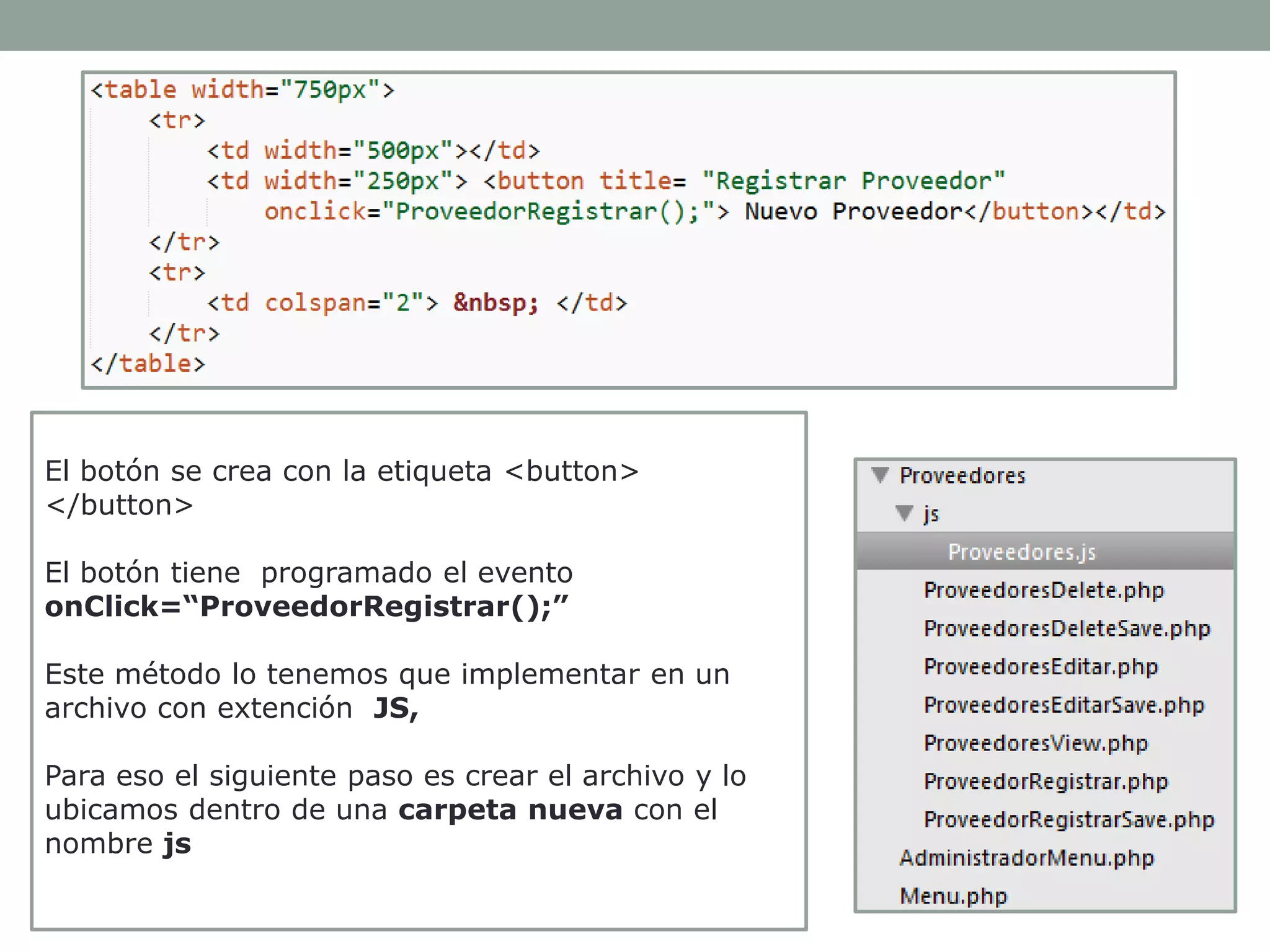This screenshot has width=1270, height=952.
Task: Click the bold "carpeta nueva" text
Action: (x=510, y=809)
